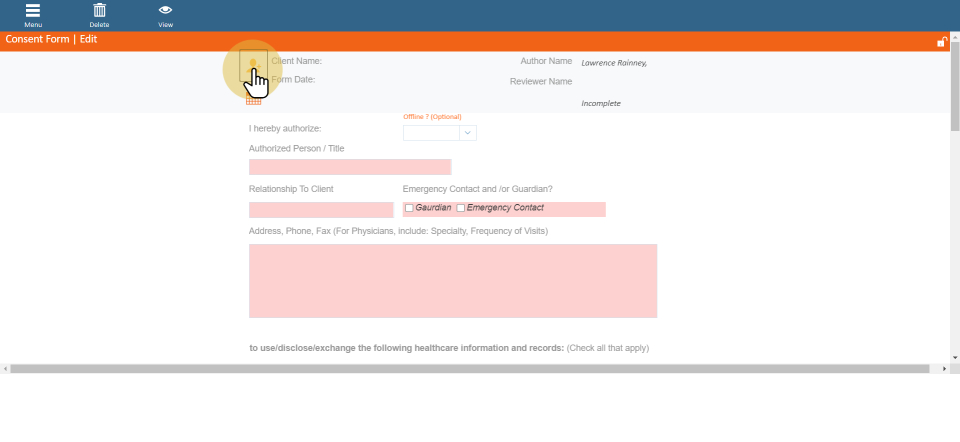The width and height of the screenshot is (960, 442).
Task: Click the Incomplete status text
Action: pos(601,103)
